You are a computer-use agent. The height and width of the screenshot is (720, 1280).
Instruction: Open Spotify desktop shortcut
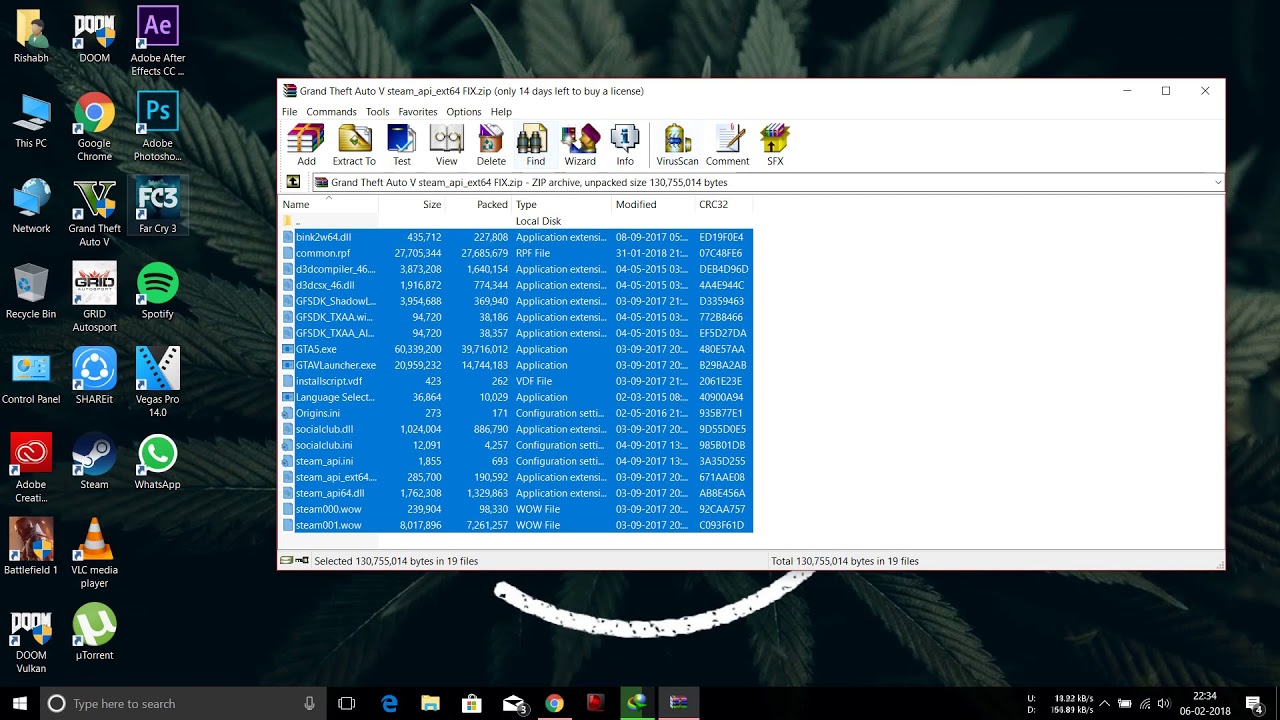coord(158,291)
